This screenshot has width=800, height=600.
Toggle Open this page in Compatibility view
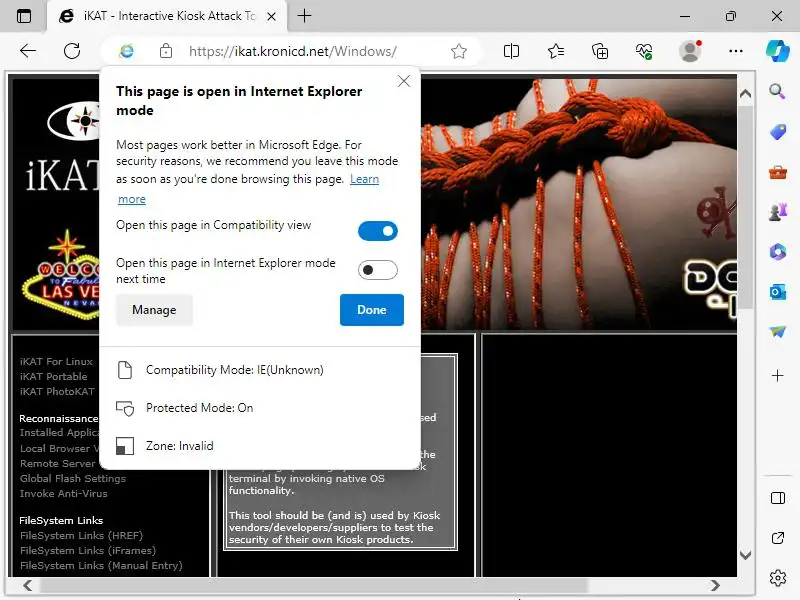click(378, 231)
